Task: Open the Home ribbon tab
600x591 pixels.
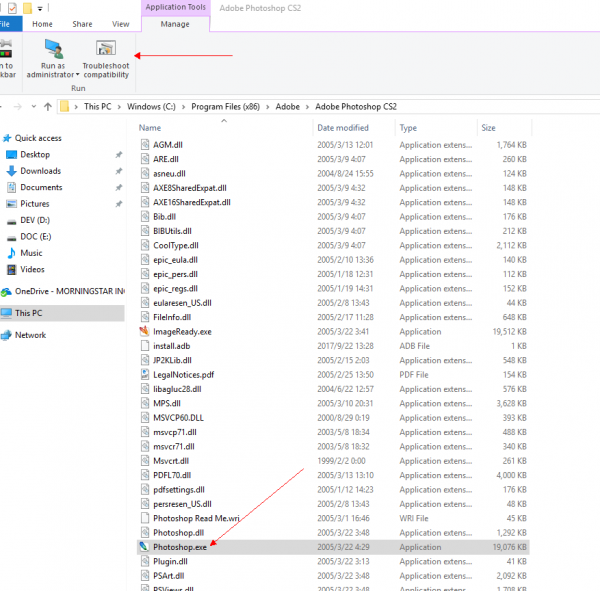Action: point(42,24)
